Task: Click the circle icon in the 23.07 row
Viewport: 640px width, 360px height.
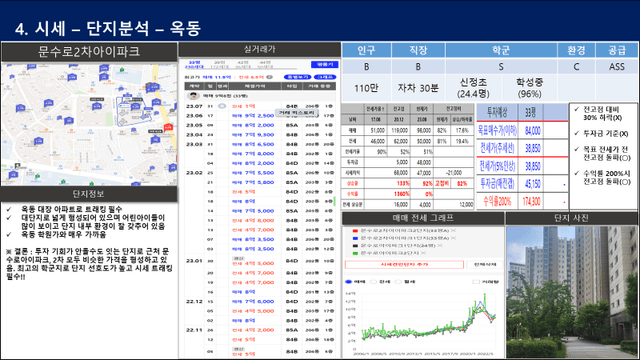Action: [222, 106]
